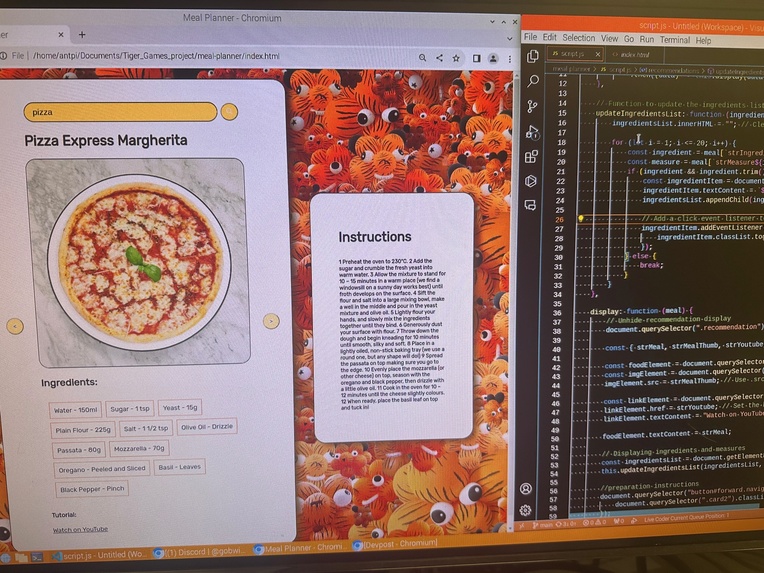
Task: Open the tab search chevron in Chromium
Action: pos(510,38)
